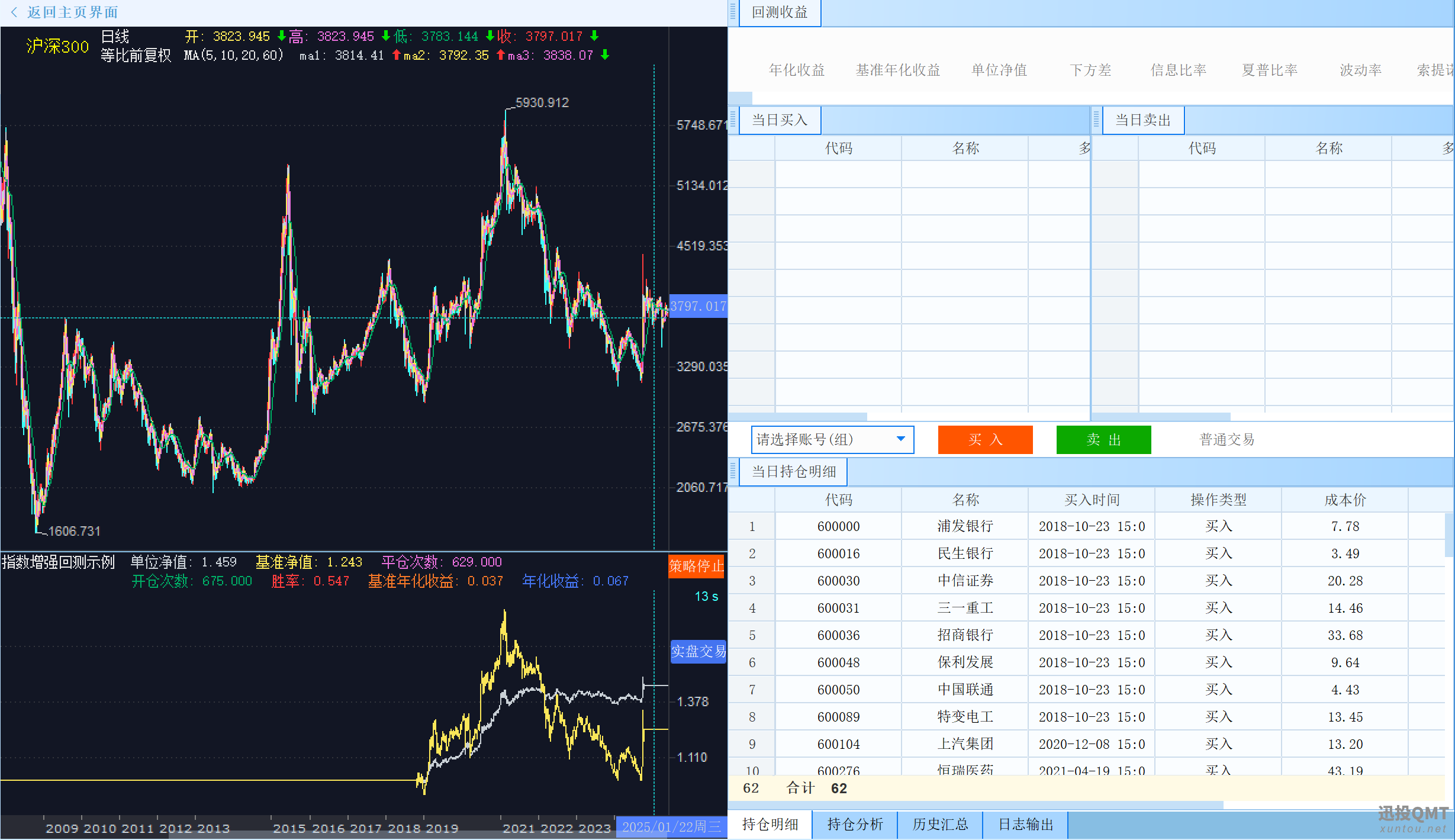Click the 返回主页界面 link
1455x840 pixels.
[x=72, y=12]
